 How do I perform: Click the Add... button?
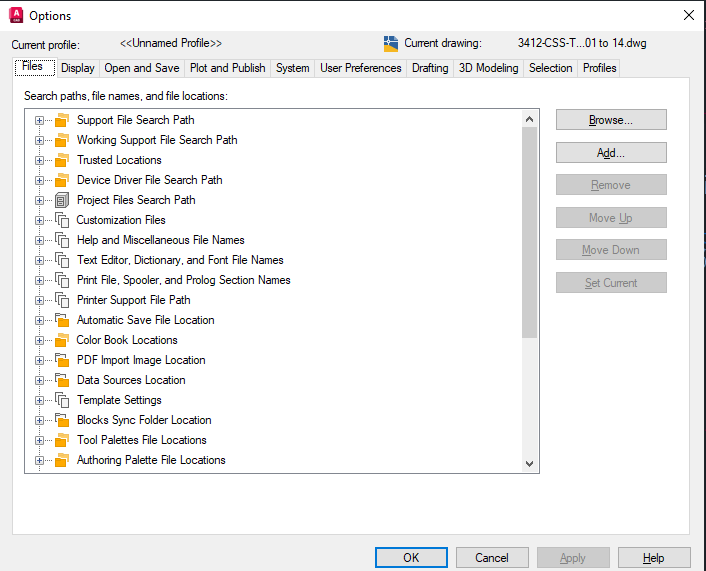[610, 153]
